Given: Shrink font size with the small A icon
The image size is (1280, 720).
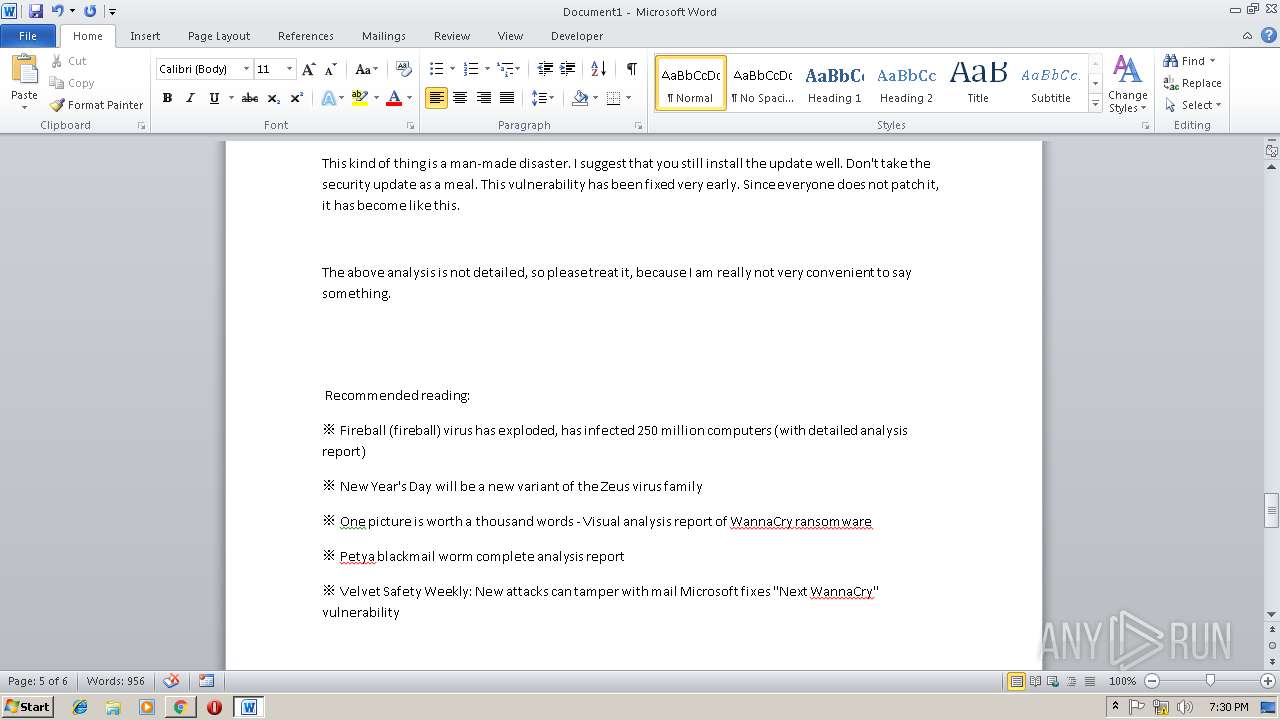Looking at the screenshot, I should (x=330, y=69).
